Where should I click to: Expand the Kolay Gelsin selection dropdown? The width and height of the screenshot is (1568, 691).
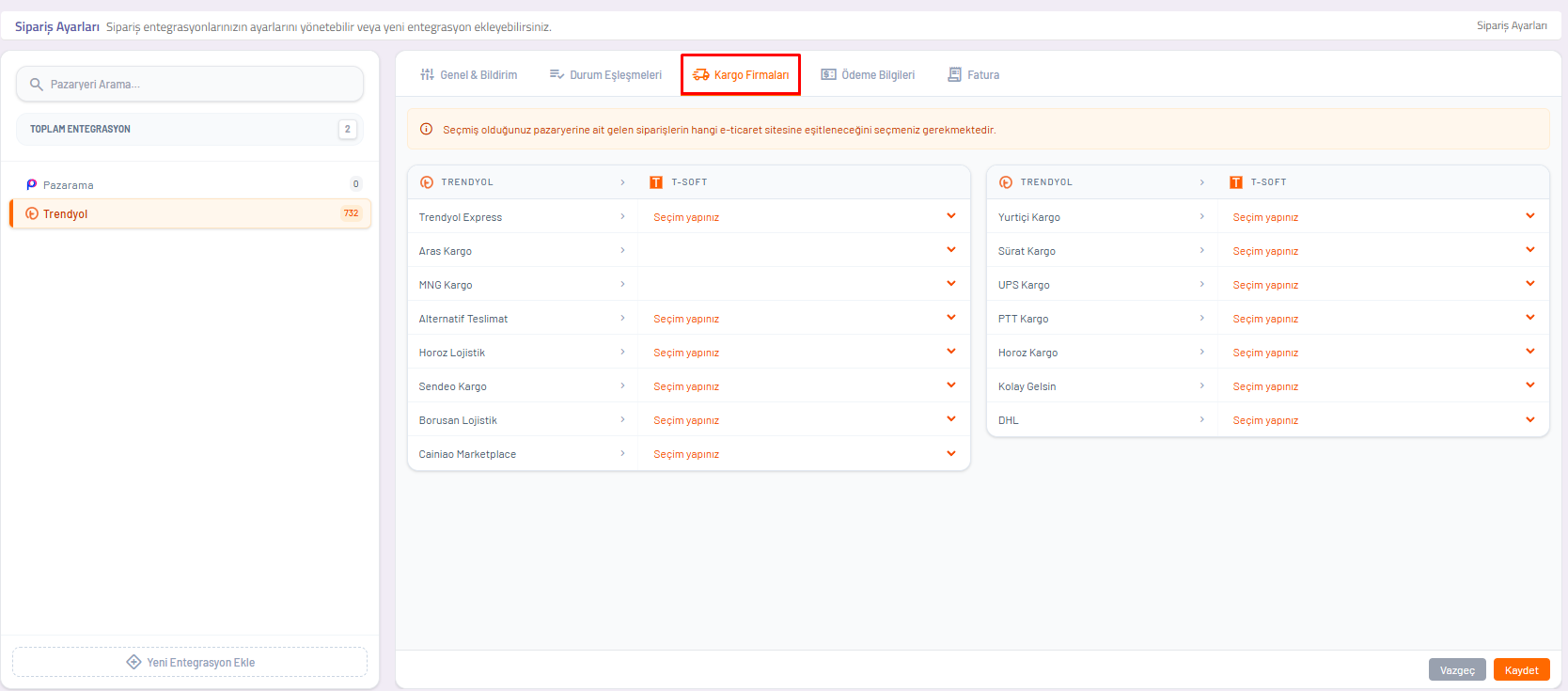(1383, 385)
